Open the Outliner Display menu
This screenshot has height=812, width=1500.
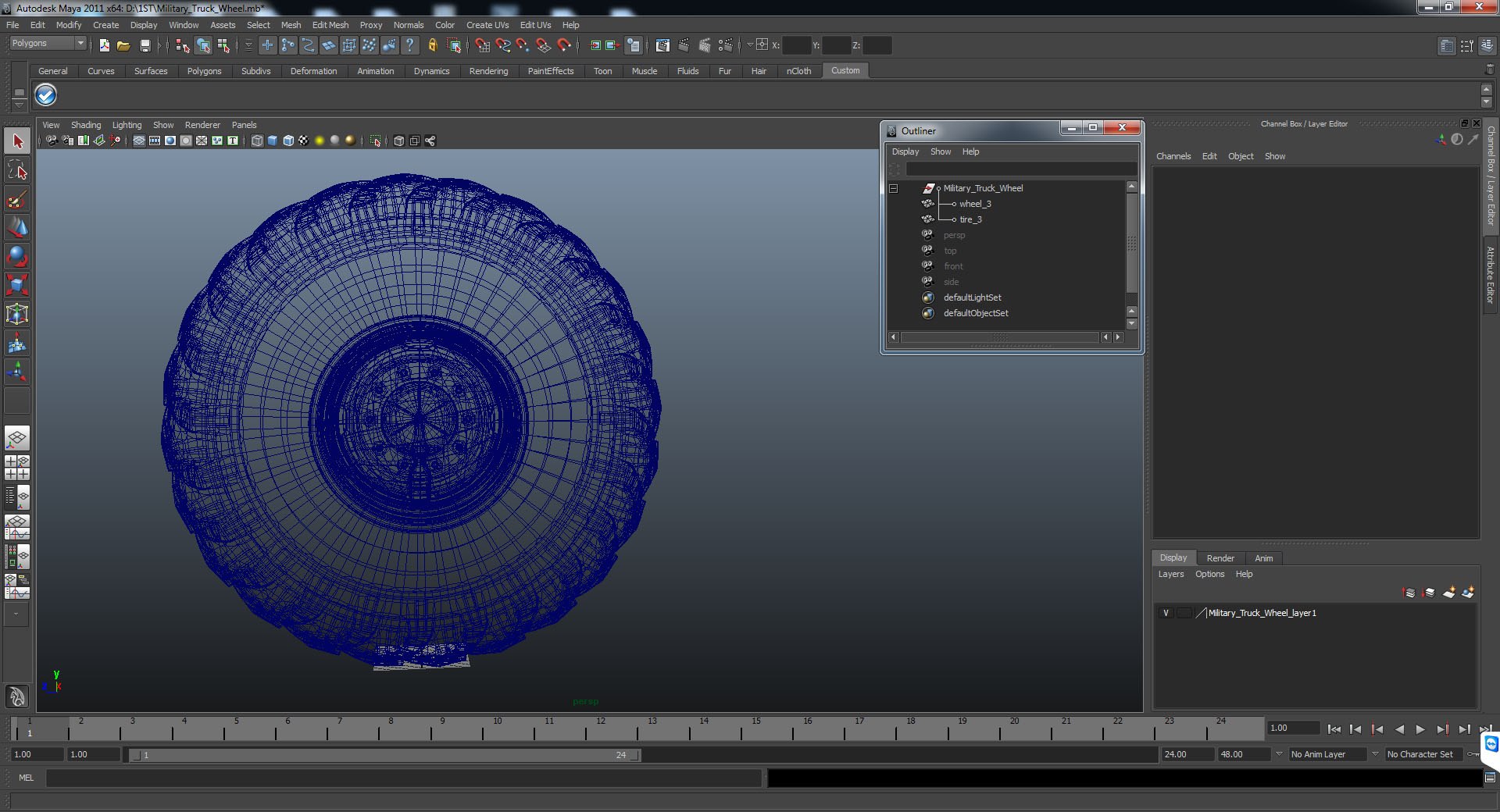coord(905,151)
